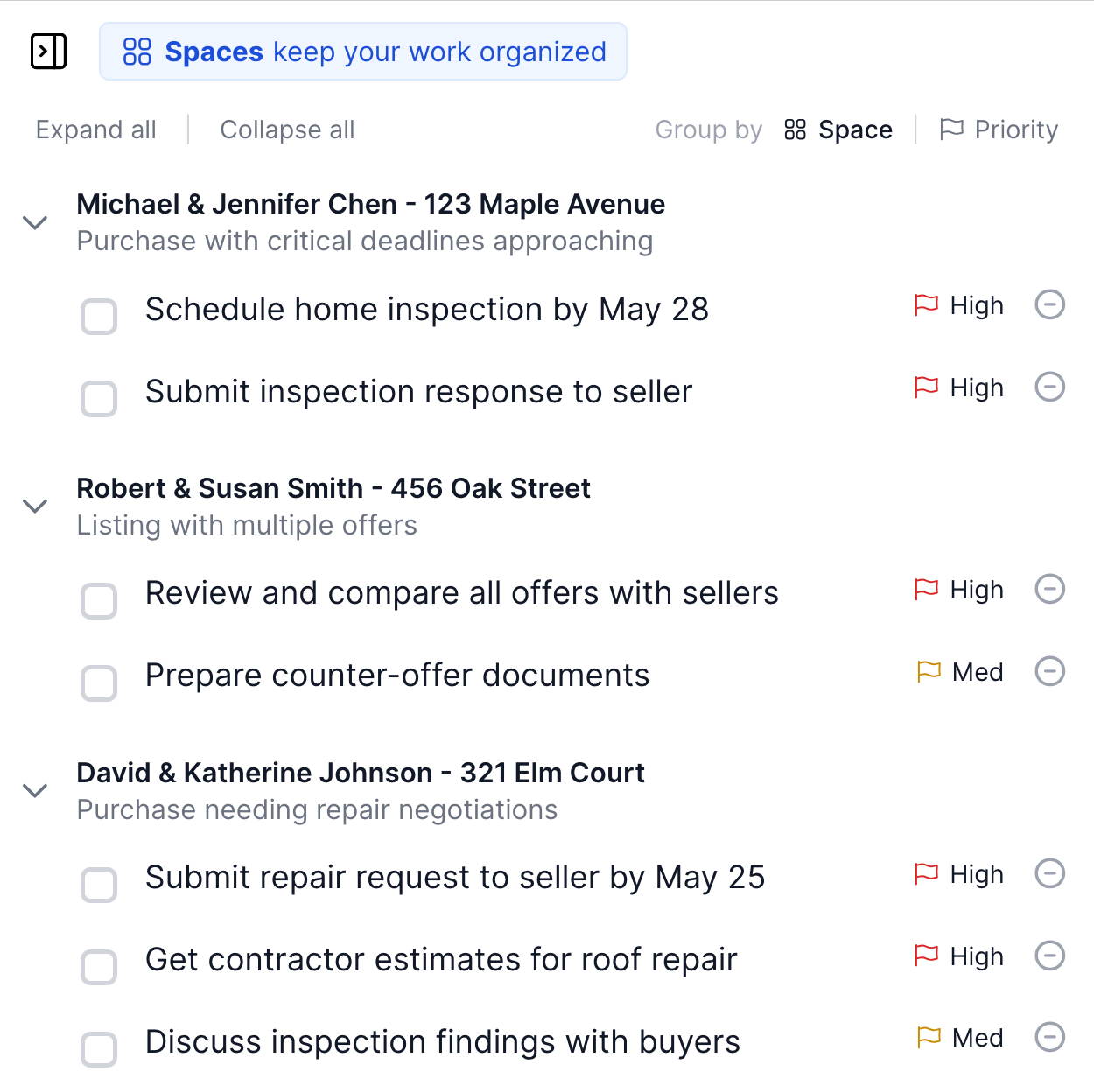The image size is (1094, 1092).
Task: Click the remove icon on Get contractor estimates task
Action: 1049,955
